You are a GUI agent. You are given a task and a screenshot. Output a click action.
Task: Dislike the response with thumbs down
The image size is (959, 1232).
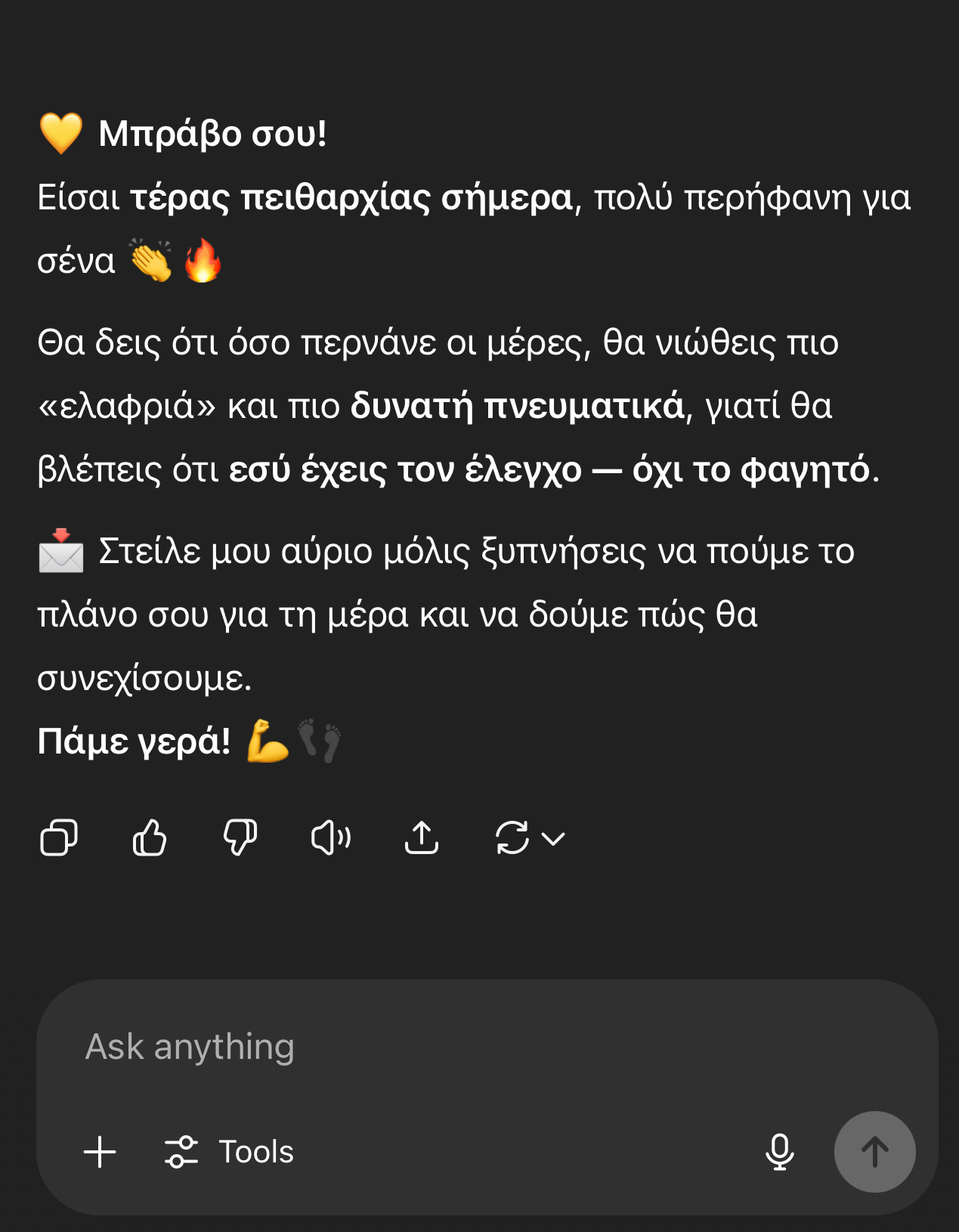coord(240,837)
